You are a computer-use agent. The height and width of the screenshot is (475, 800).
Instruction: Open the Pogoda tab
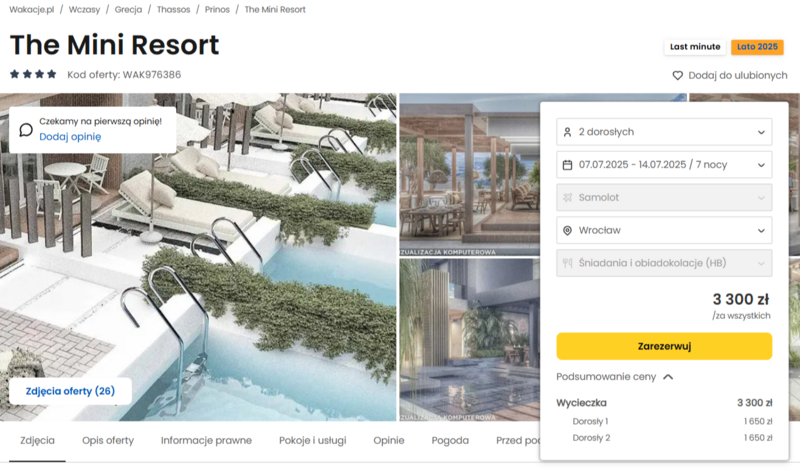pyautogui.click(x=450, y=440)
